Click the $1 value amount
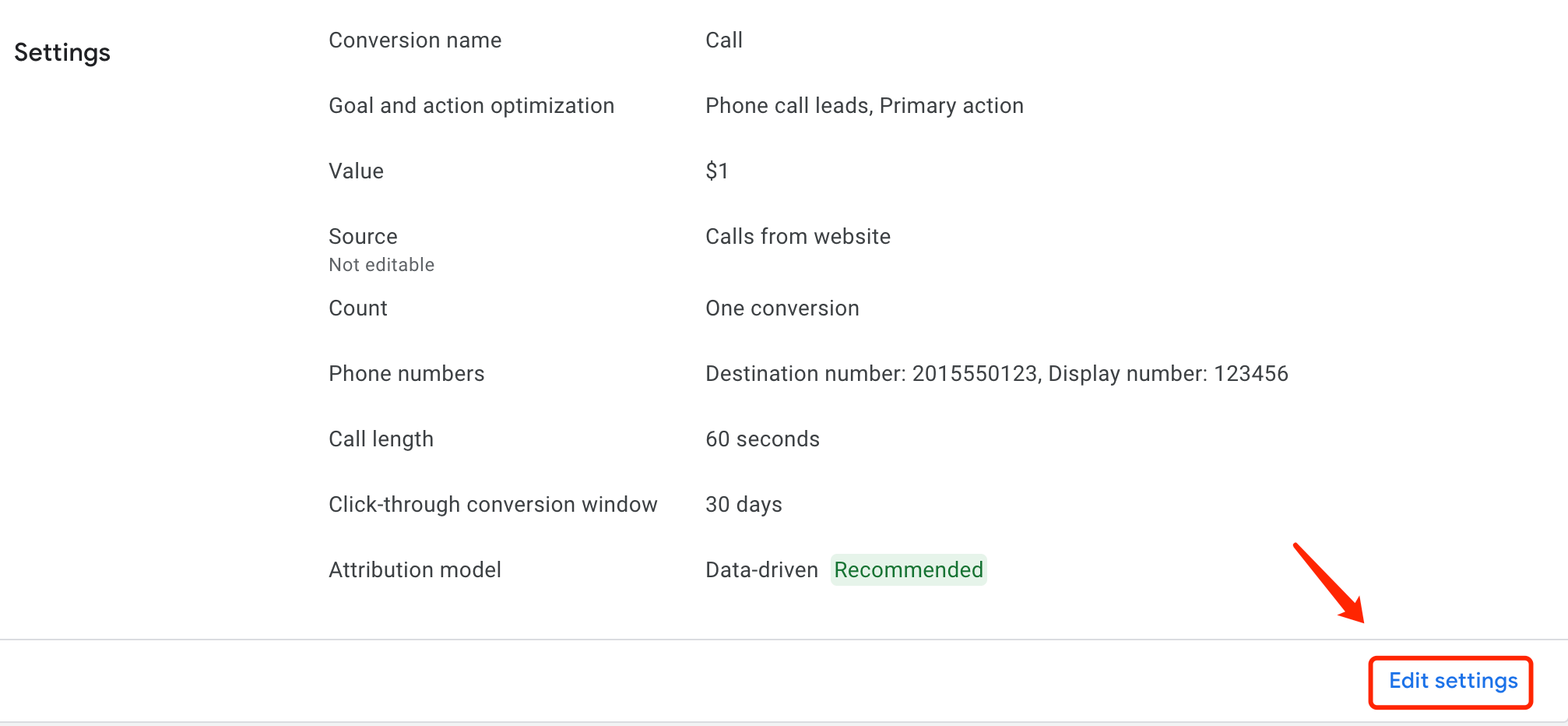This screenshot has height=726, width=1568. 716,171
